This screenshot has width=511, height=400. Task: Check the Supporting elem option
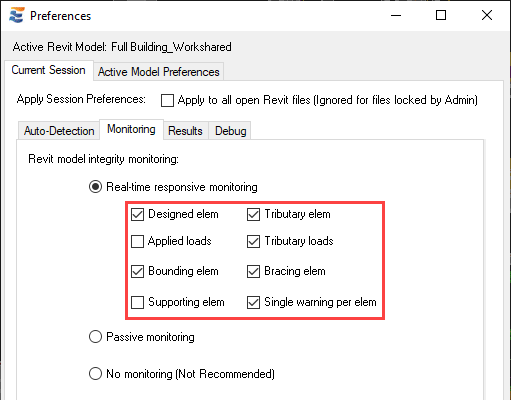pyautogui.click(x=137, y=302)
